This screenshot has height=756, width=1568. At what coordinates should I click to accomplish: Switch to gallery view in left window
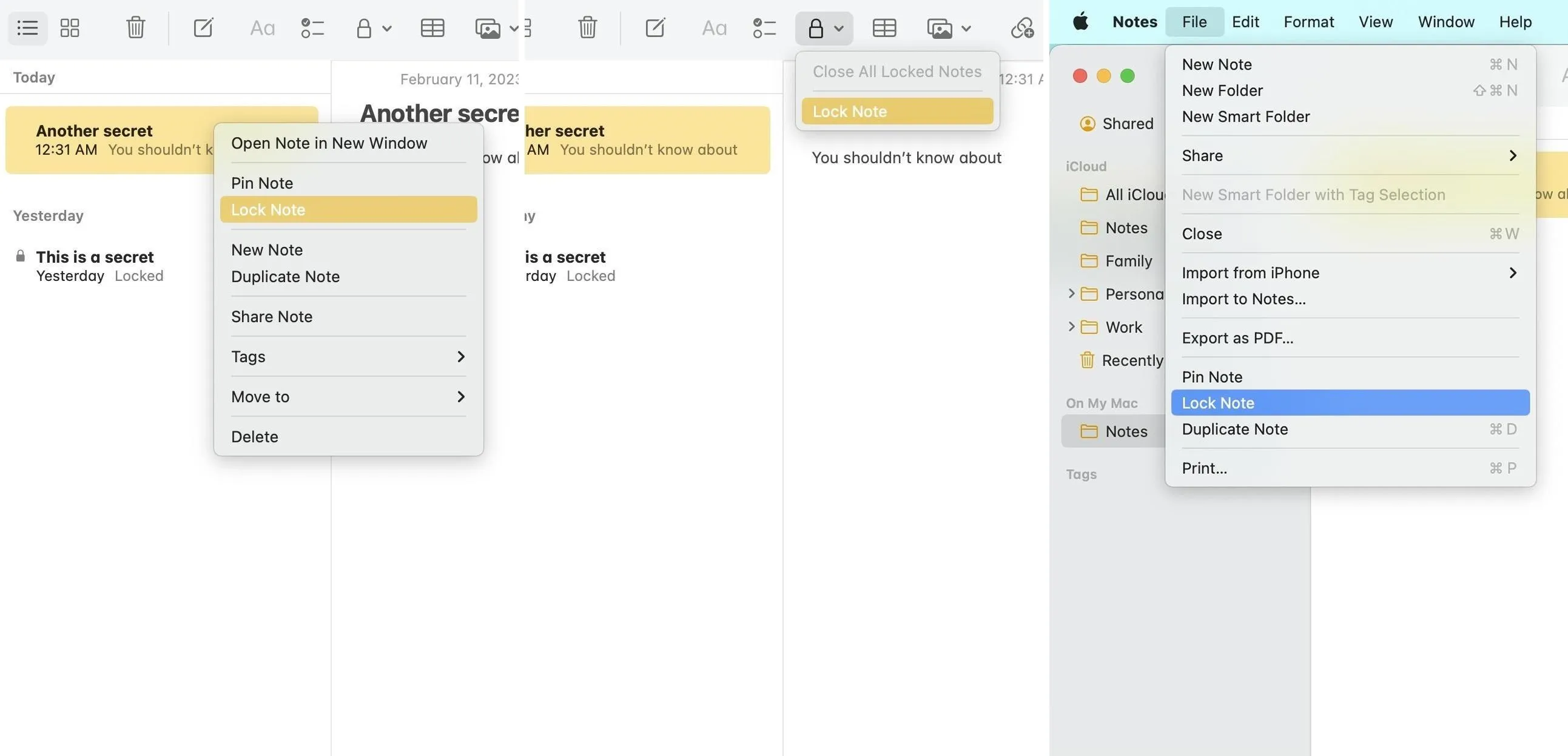(x=70, y=28)
